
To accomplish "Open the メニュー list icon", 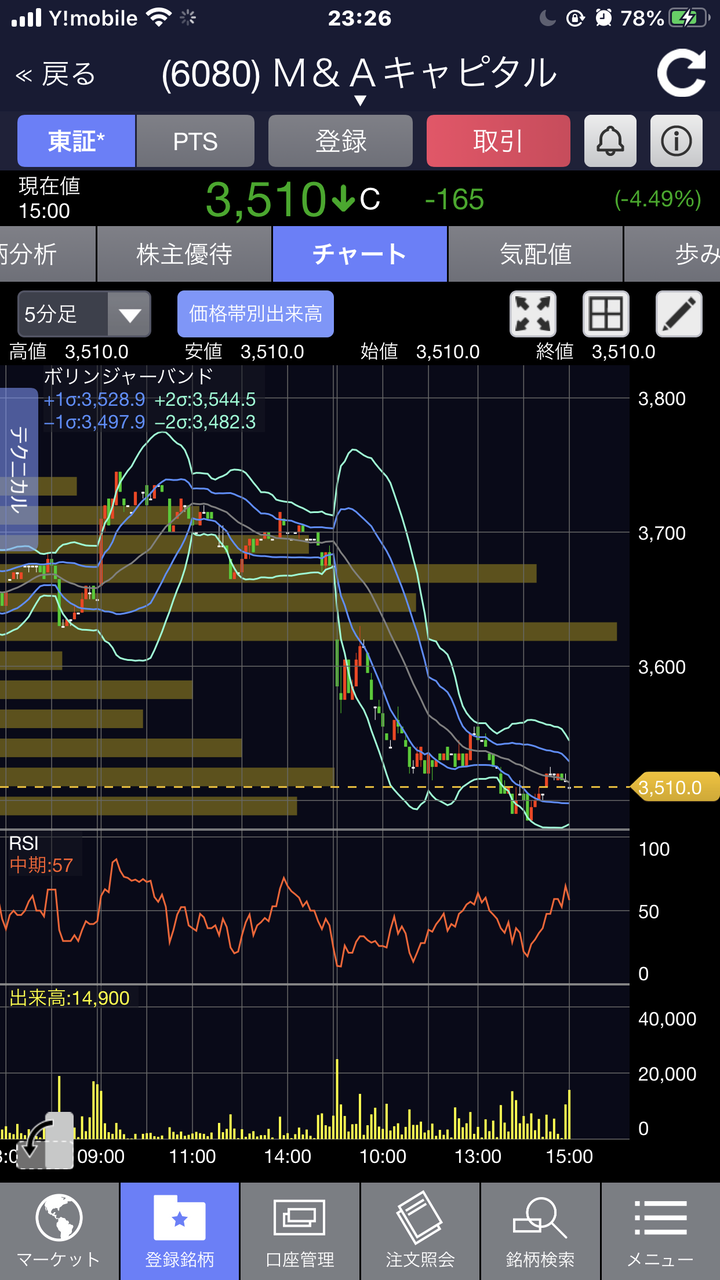I will [x=660, y=1219].
